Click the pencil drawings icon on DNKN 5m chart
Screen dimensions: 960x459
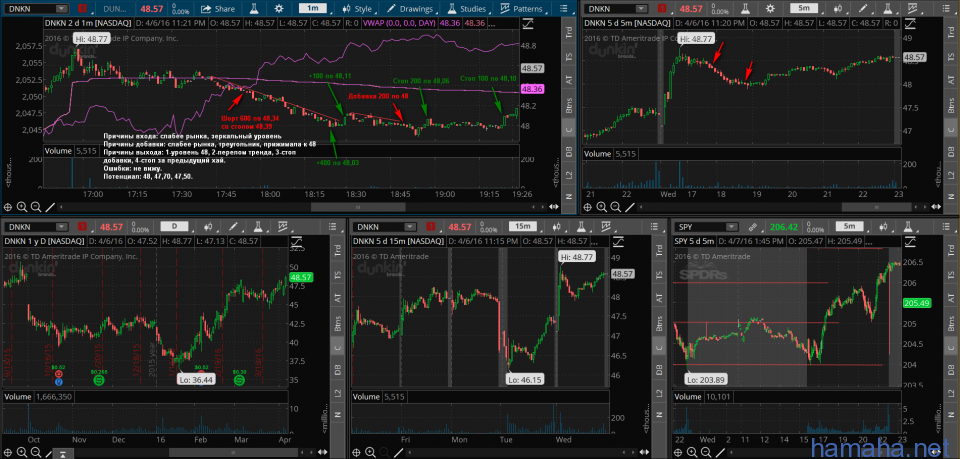pyautogui.click(x=864, y=9)
